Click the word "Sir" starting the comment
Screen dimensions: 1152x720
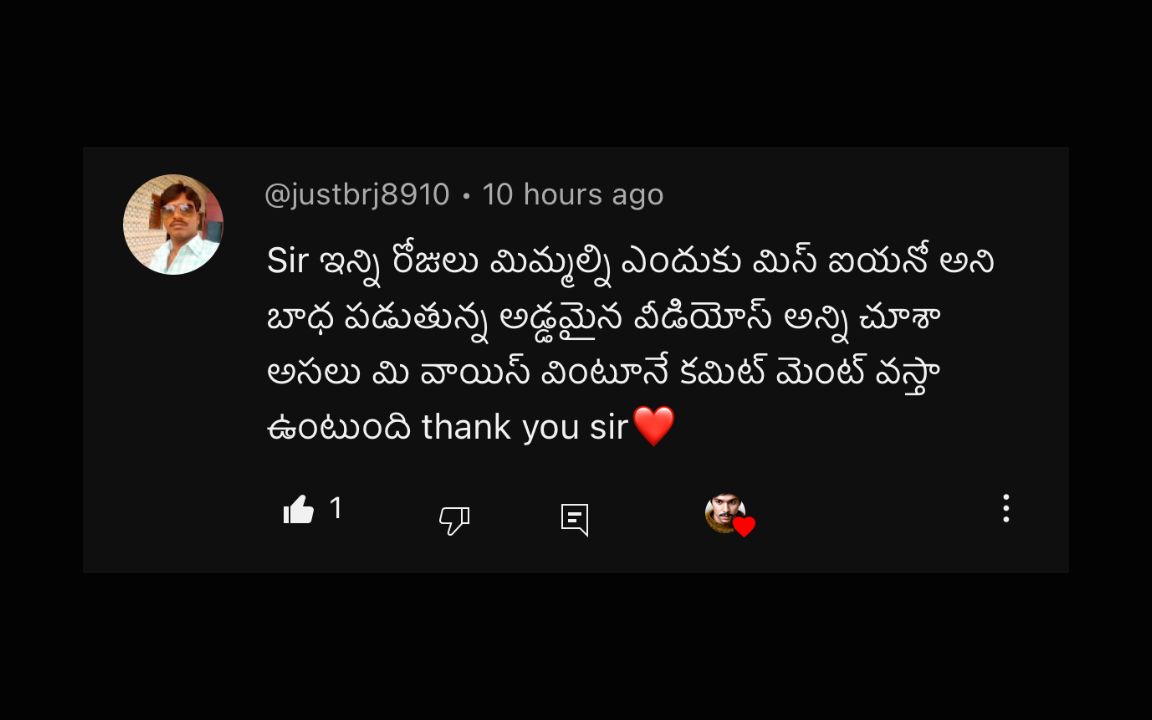(287, 261)
